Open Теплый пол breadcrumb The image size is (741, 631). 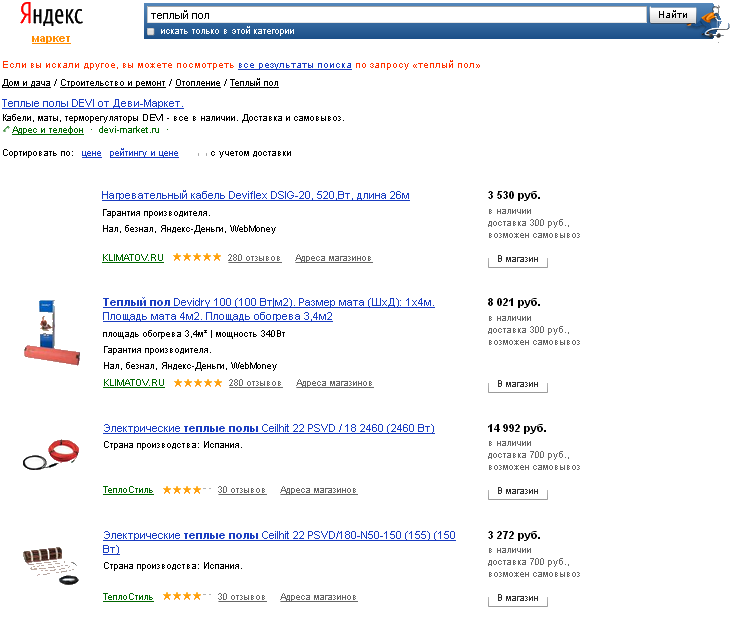coord(254,83)
